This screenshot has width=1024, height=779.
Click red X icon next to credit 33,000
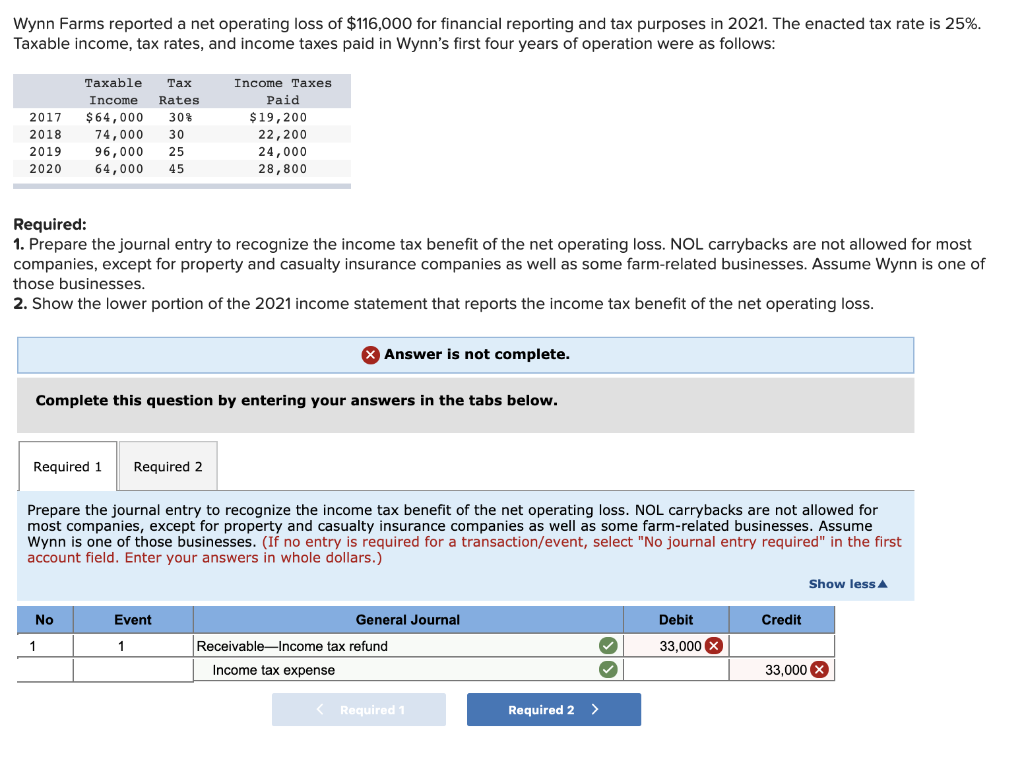pyautogui.click(x=820, y=669)
